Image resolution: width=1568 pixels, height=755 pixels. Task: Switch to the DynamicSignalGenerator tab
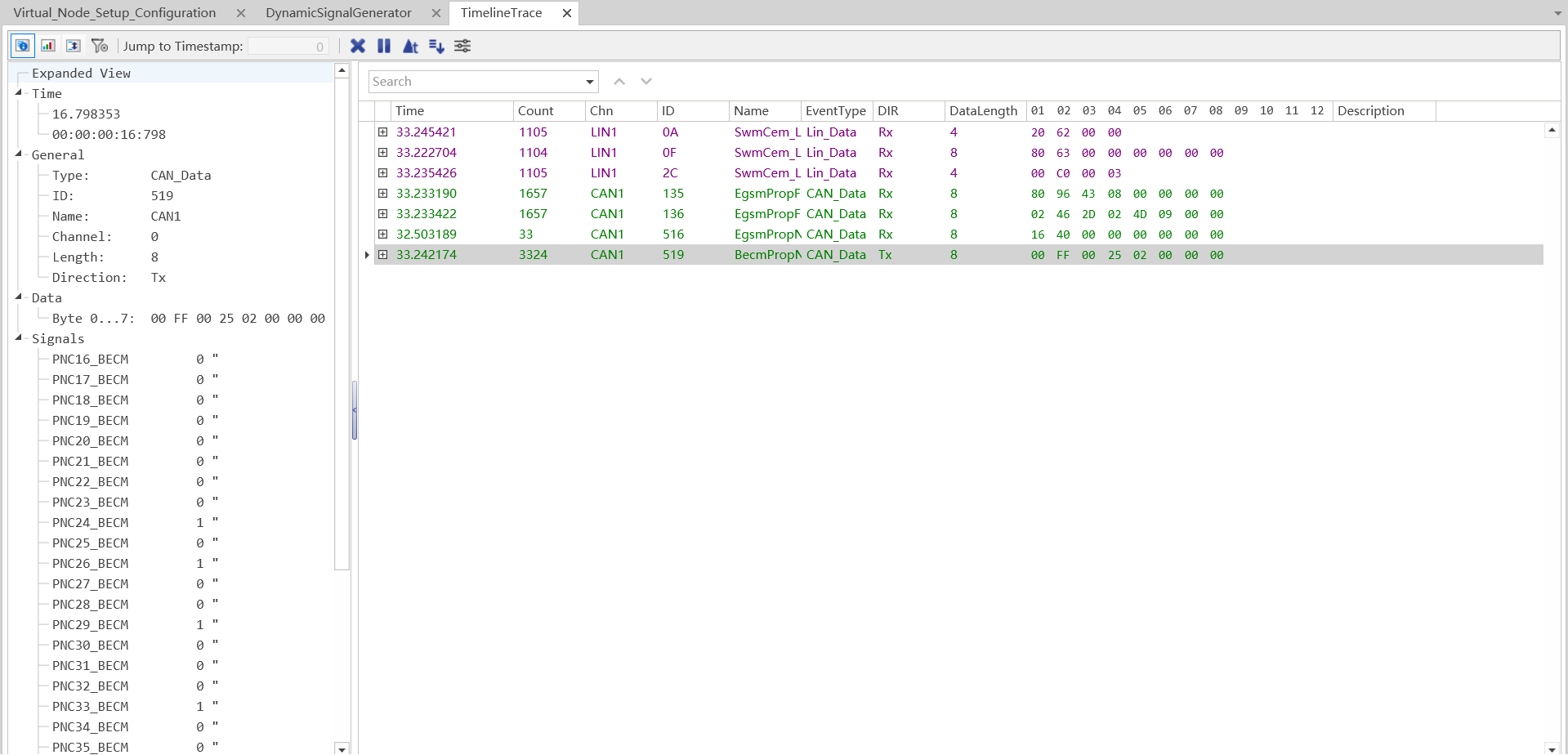pos(338,13)
